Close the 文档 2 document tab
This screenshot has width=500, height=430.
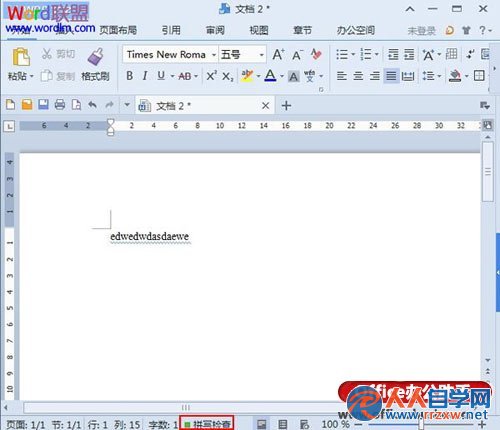(265, 106)
